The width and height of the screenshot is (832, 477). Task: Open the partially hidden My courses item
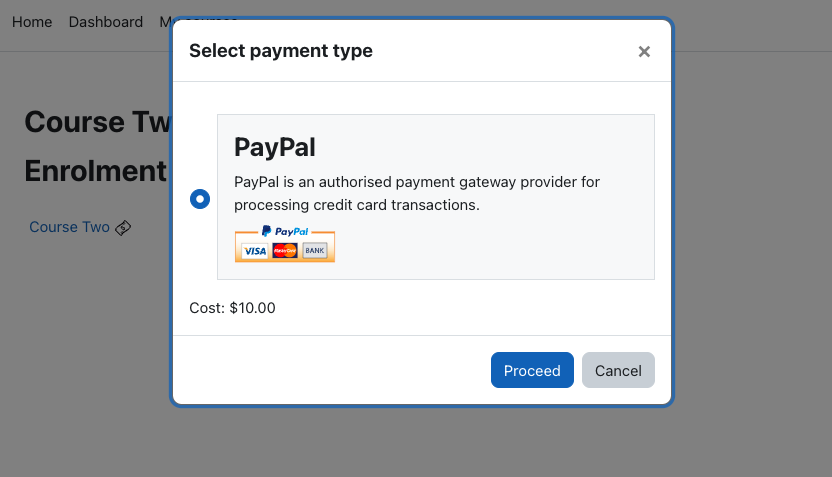click(164, 22)
